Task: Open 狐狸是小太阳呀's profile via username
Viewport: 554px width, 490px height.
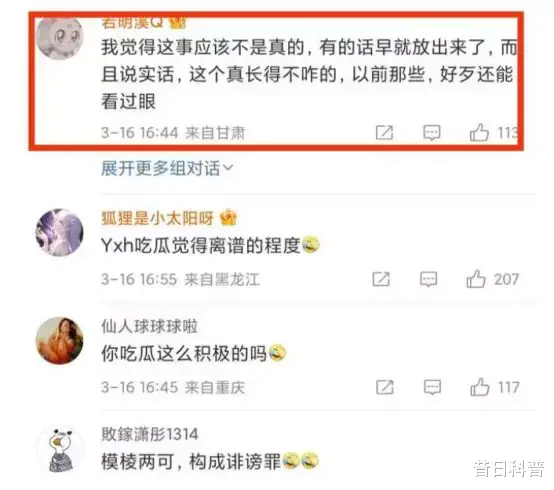Action: coord(157,218)
